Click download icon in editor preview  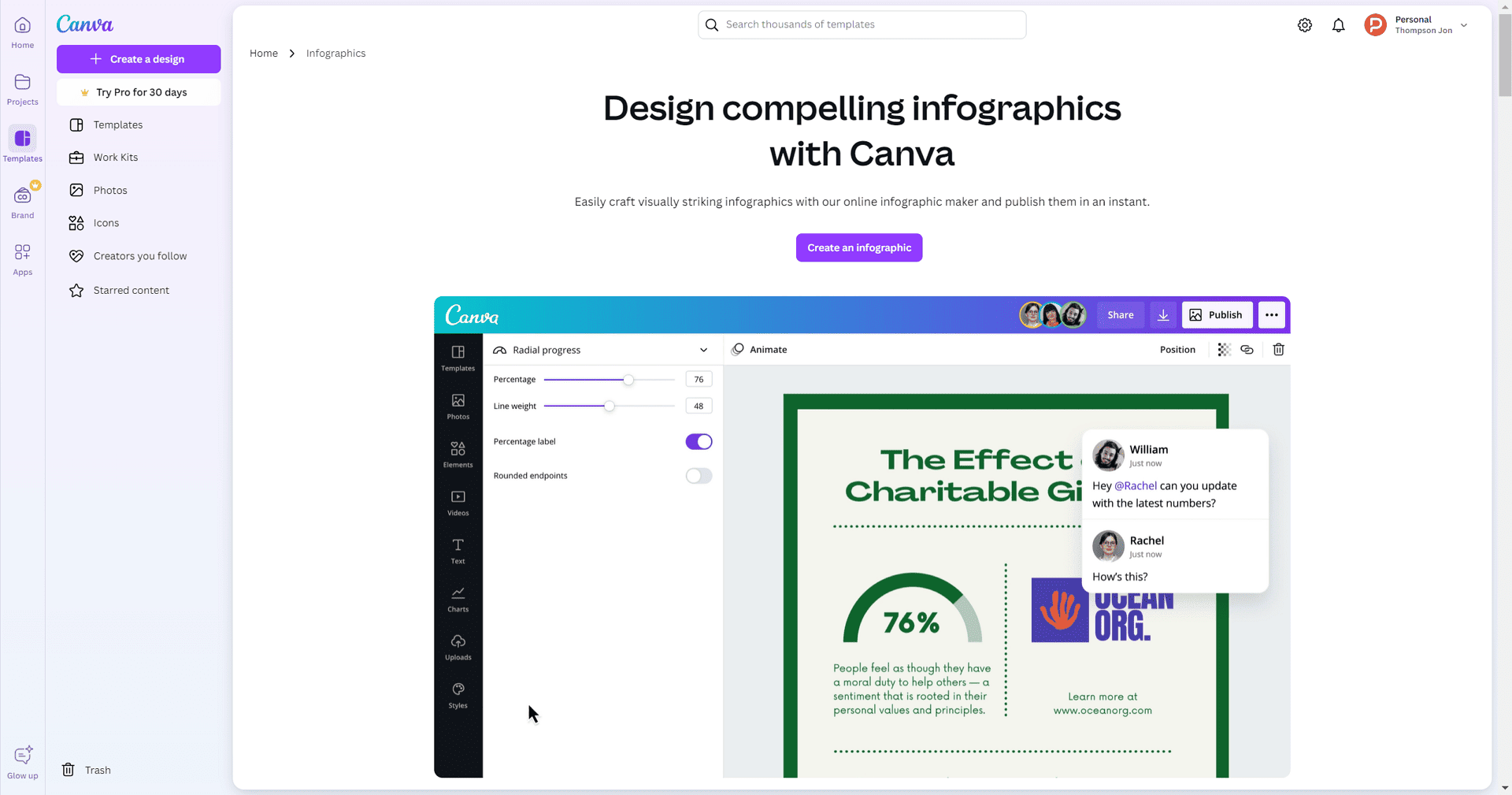1163,315
